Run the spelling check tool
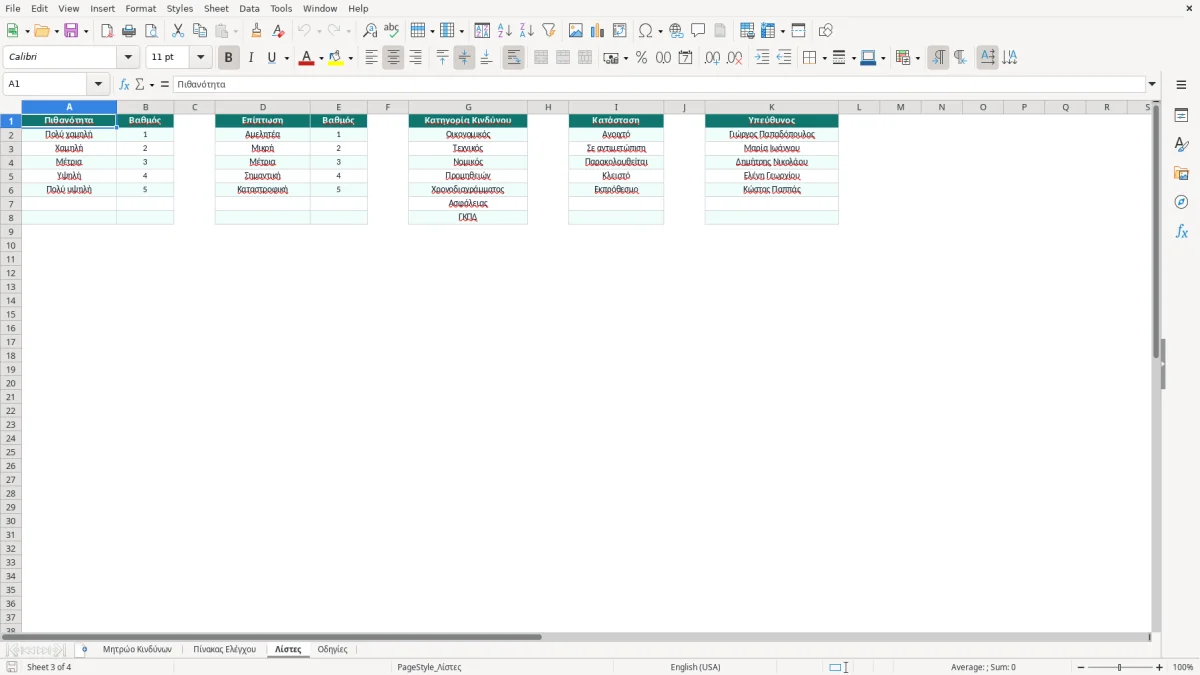 pyautogui.click(x=392, y=31)
